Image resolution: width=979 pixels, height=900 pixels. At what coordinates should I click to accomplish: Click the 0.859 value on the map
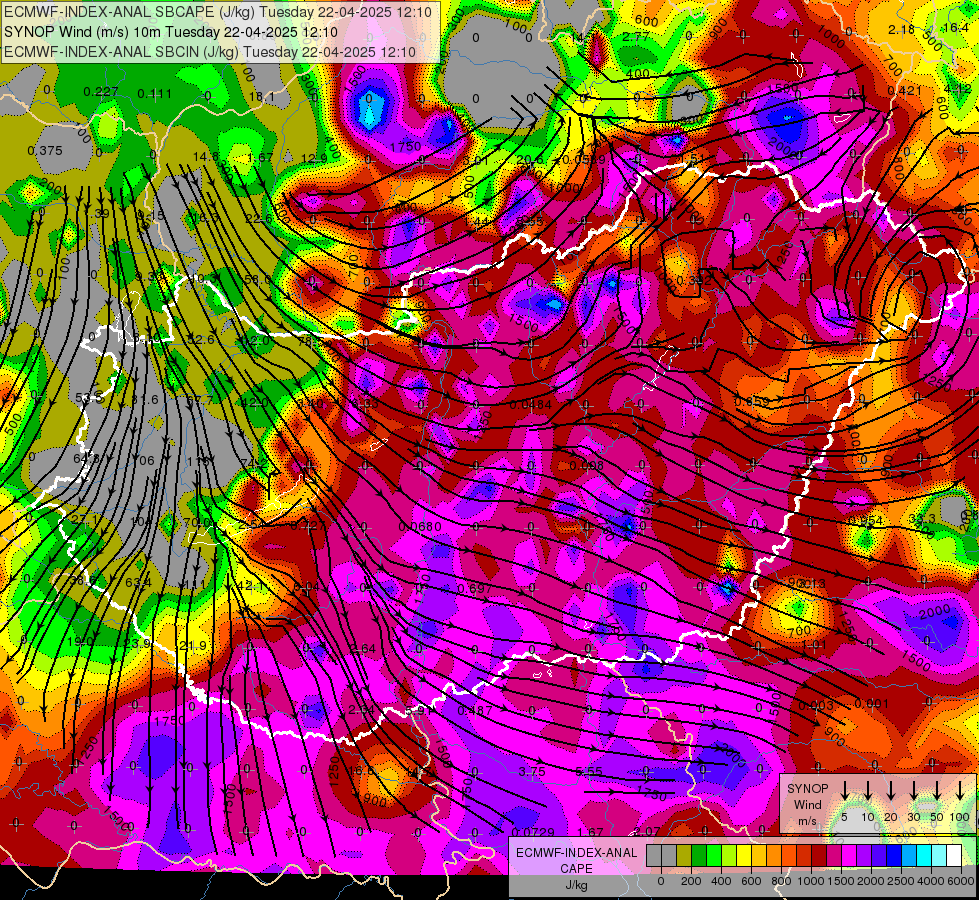tap(752, 401)
